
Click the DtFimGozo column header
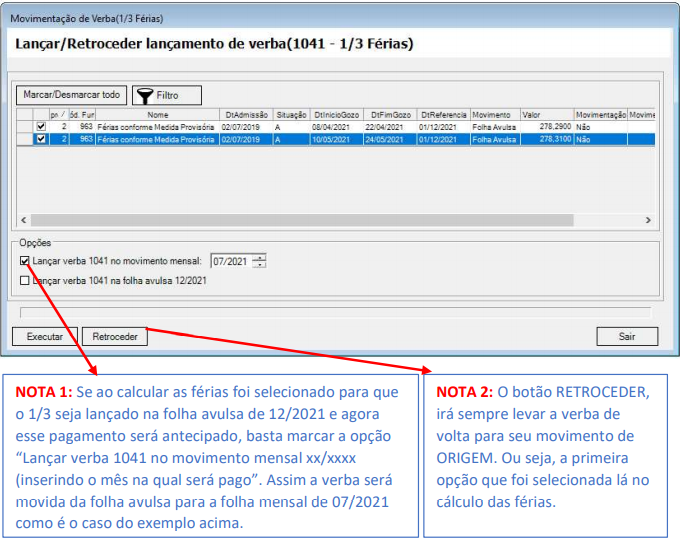[x=390, y=115]
